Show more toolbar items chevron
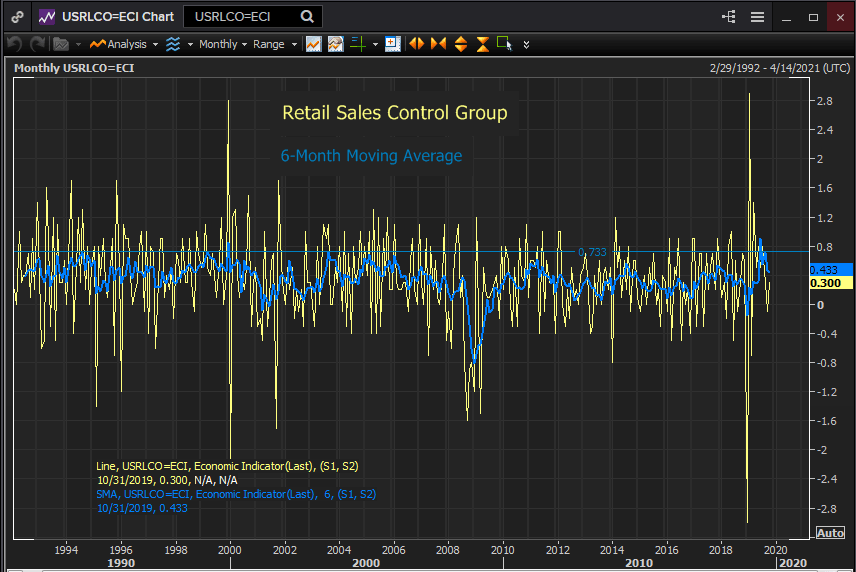 [x=526, y=44]
